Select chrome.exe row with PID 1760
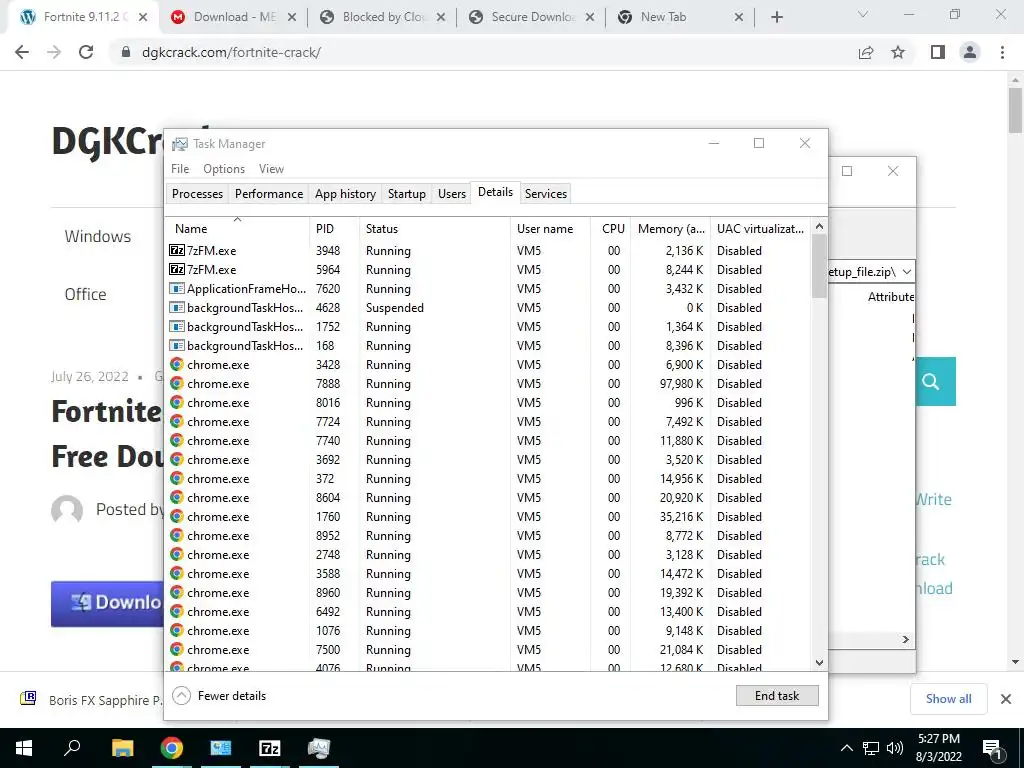 coord(487,517)
